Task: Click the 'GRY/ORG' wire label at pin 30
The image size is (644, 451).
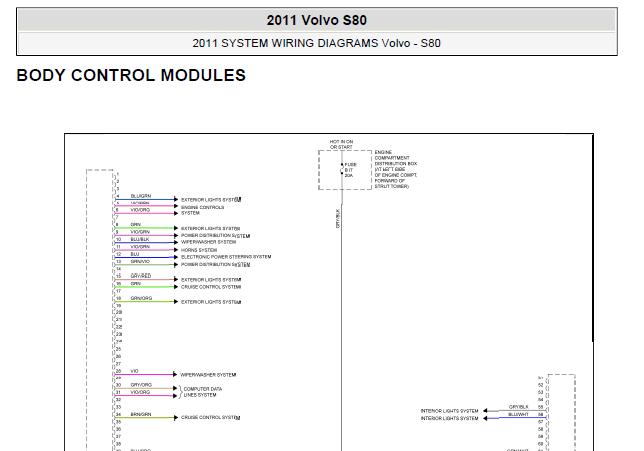Action: pos(141,385)
